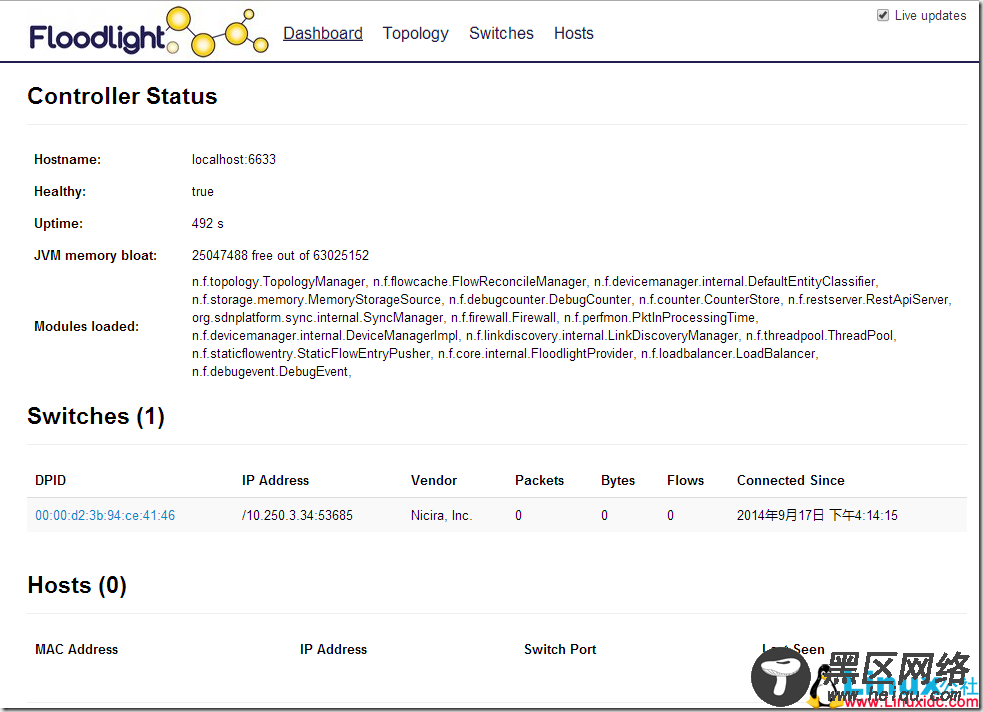The image size is (983, 712).
Task: Click the Modules loaded list text
Action: click(x=572, y=327)
